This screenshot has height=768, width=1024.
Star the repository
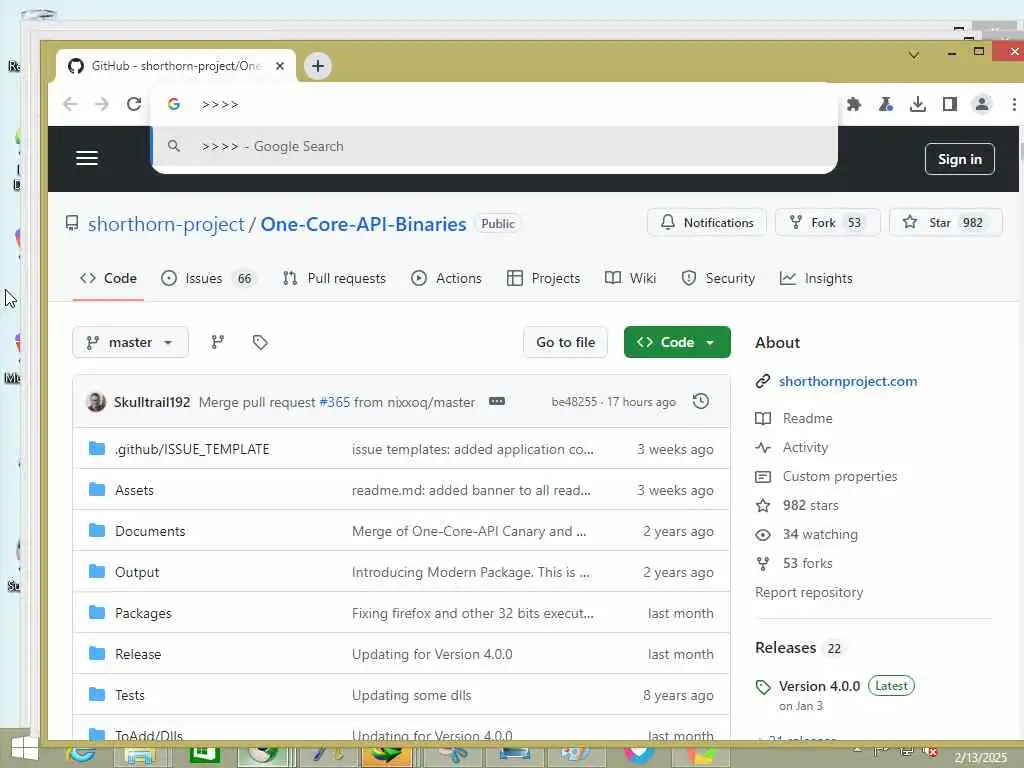pos(945,223)
